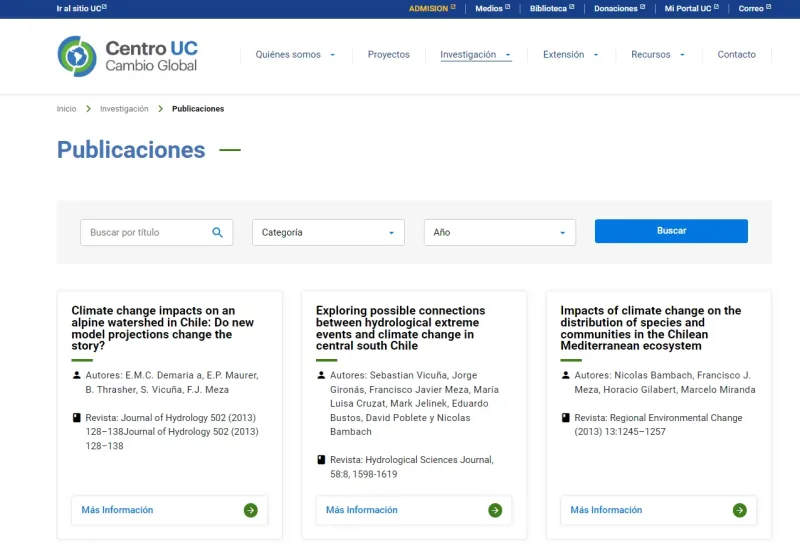This screenshot has height=547, width=800.
Task: Click journal book icon beside Regional Environmental Change
Action: coord(565,417)
